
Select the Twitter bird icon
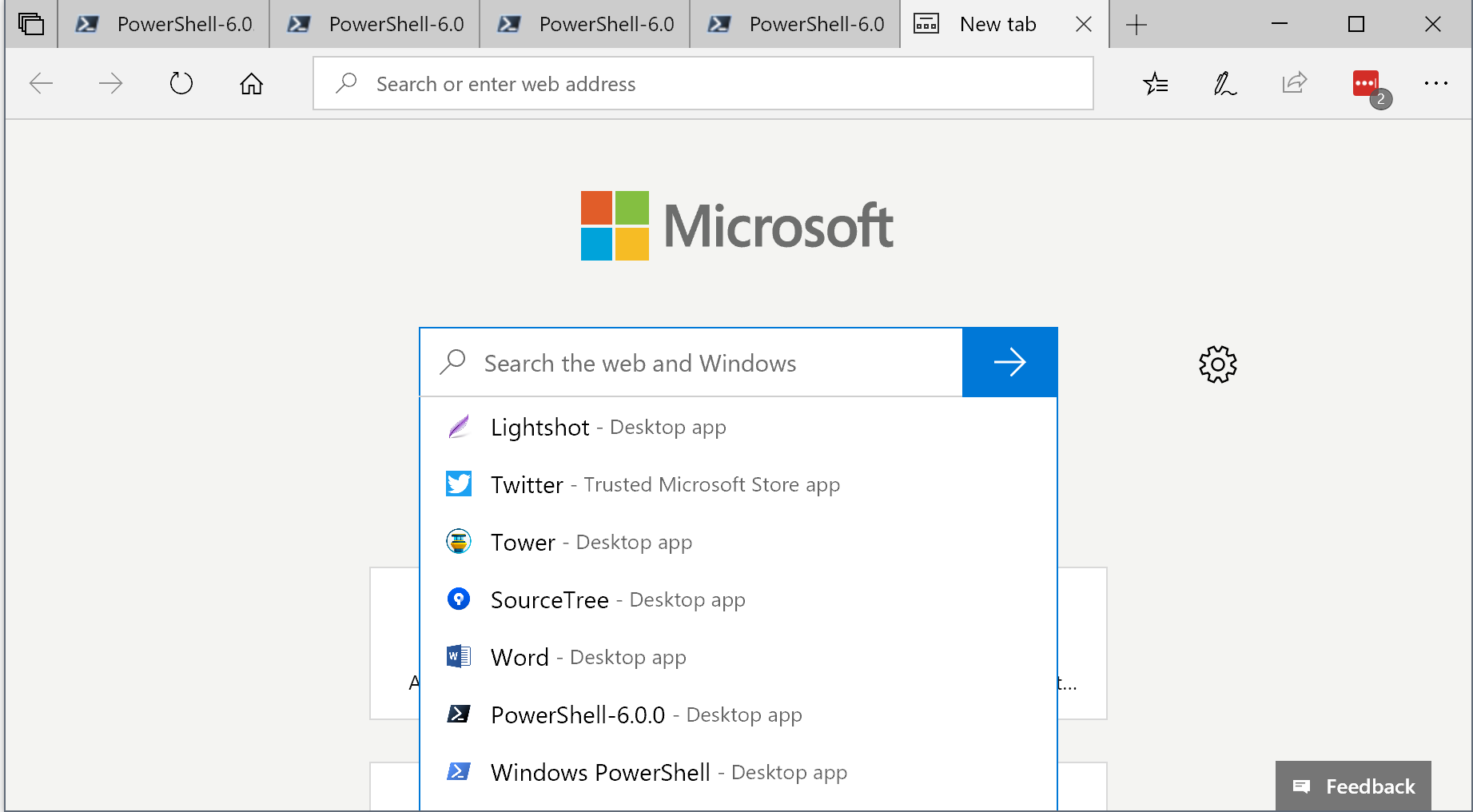pyautogui.click(x=459, y=484)
